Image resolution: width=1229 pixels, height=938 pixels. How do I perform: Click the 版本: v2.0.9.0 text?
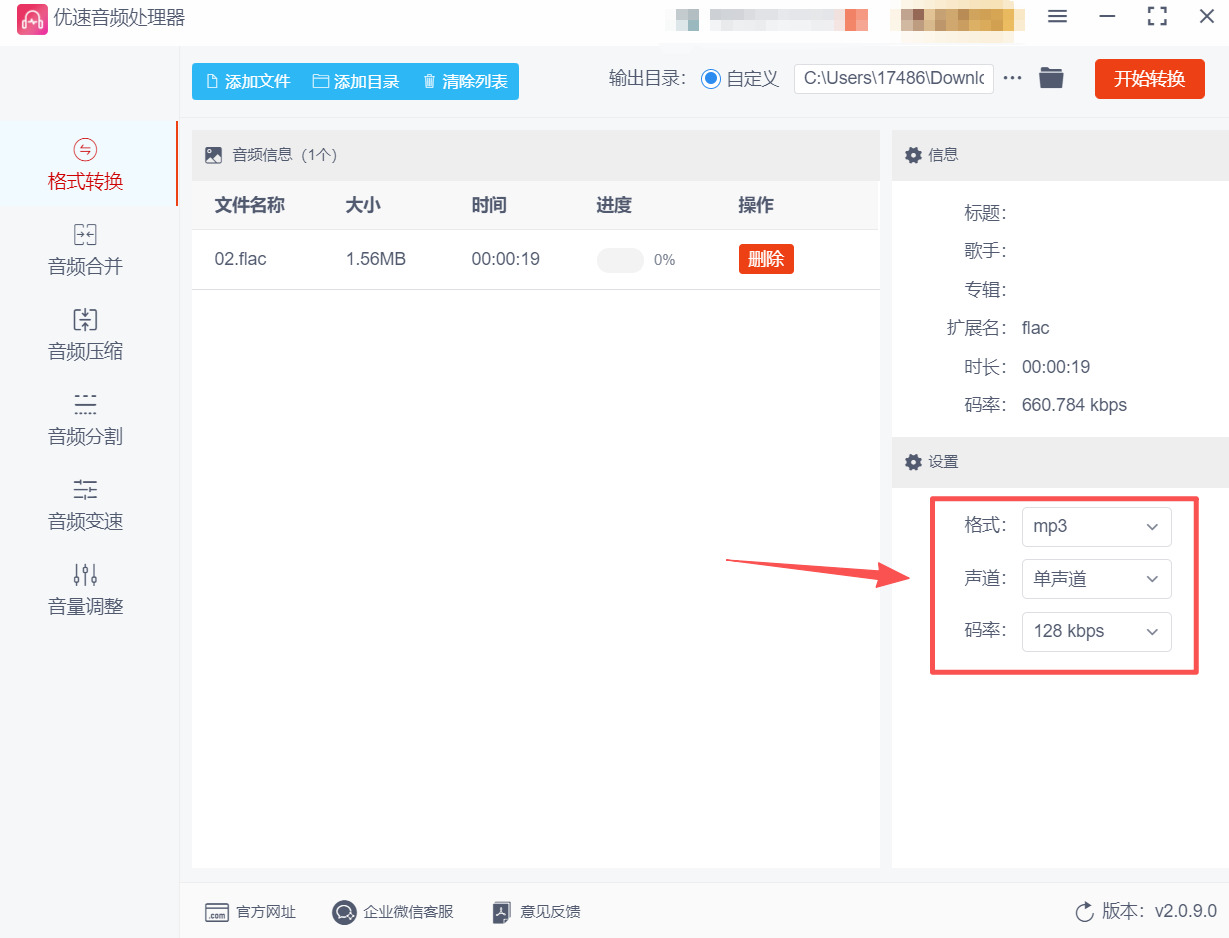coord(1159,911)
